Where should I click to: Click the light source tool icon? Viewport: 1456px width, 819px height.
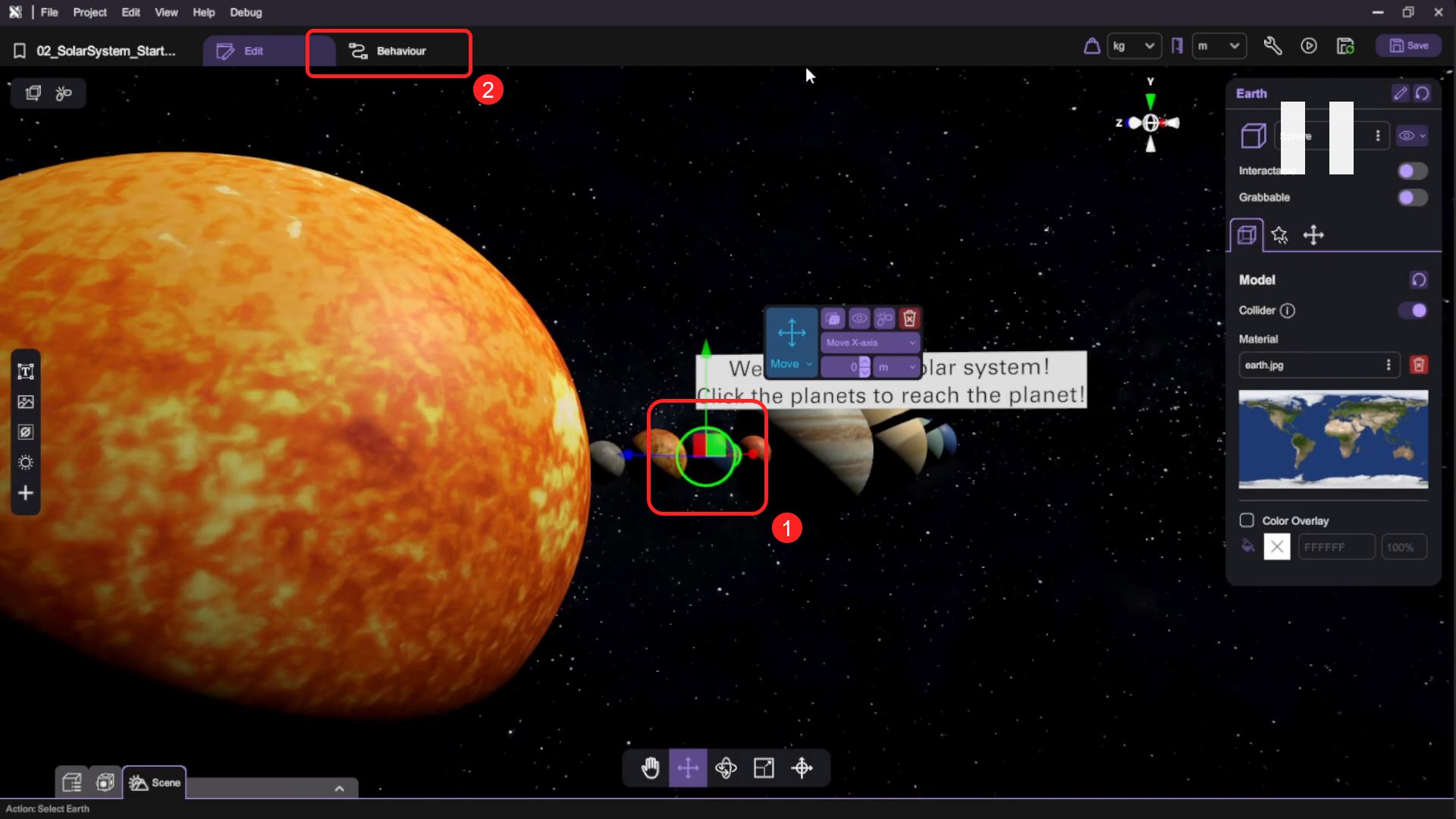[x=26, y=463]
